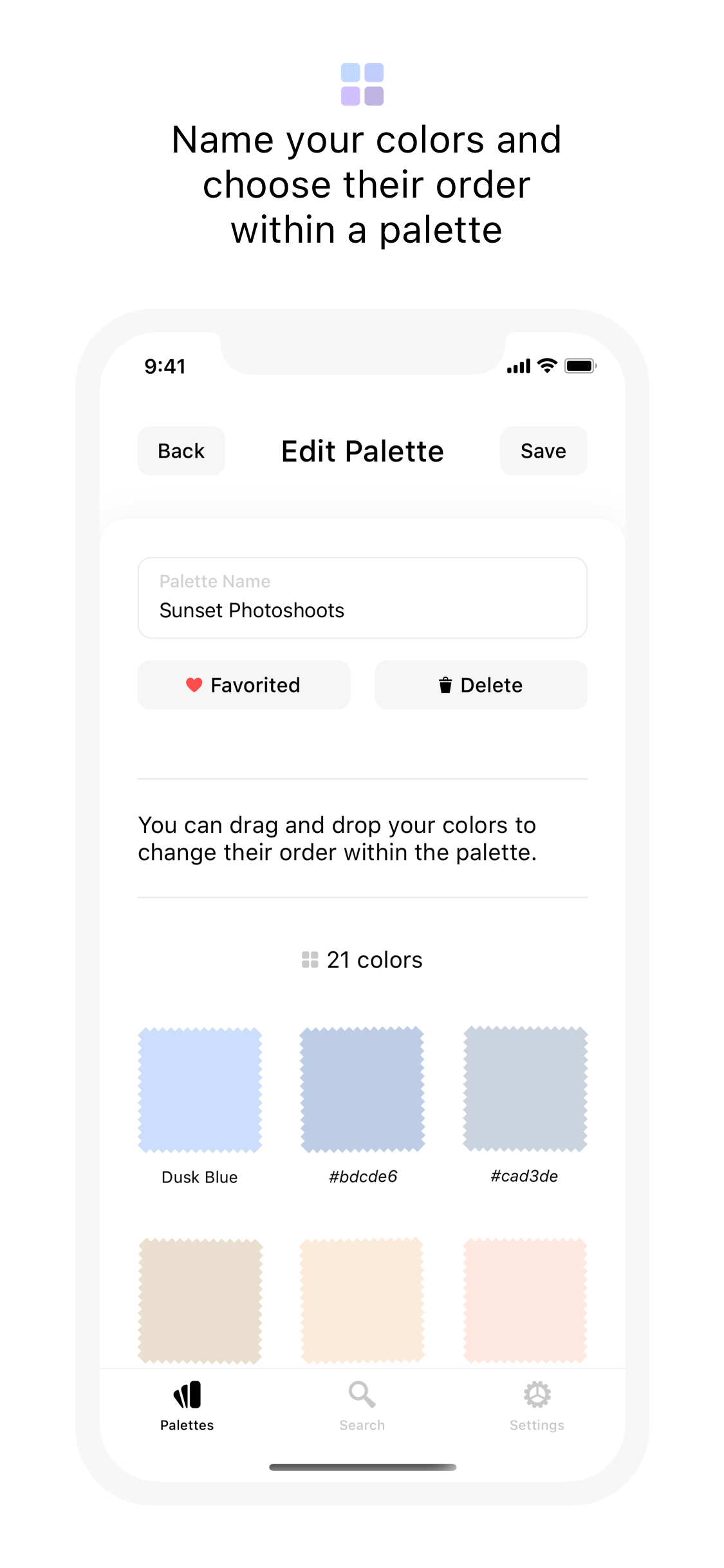
Task: Click the Palette Name text field
Action: 362,598
